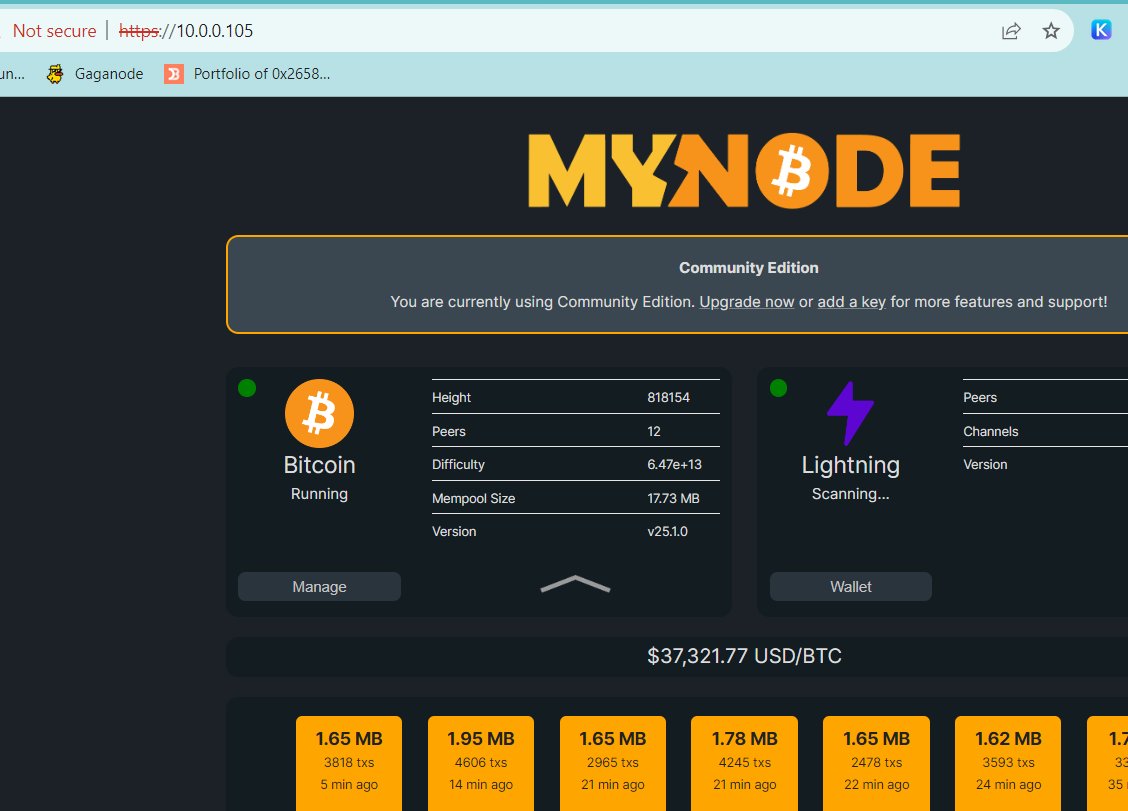This screenshot has height=811, width=1128.
Task: Click the Not secure site warning
Action: pyautogui.click(x=55, y=31)
